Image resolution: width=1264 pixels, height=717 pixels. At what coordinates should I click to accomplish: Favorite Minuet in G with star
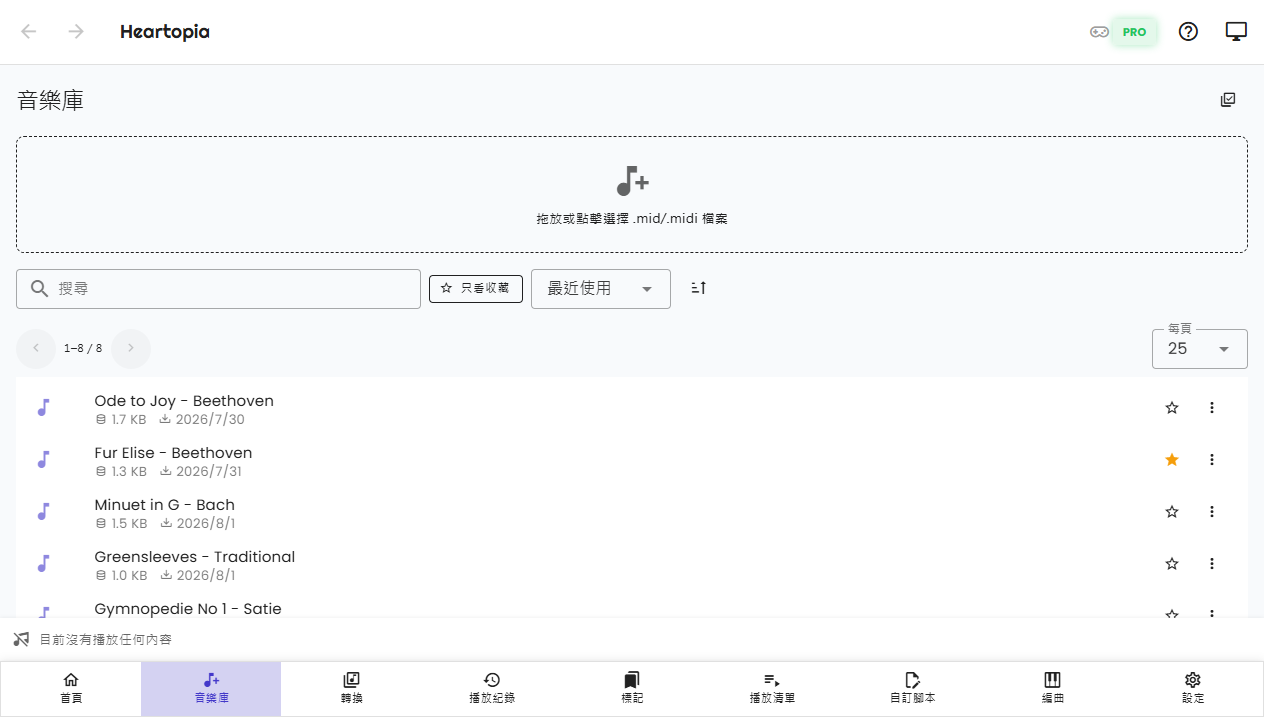click(1172, 512)
